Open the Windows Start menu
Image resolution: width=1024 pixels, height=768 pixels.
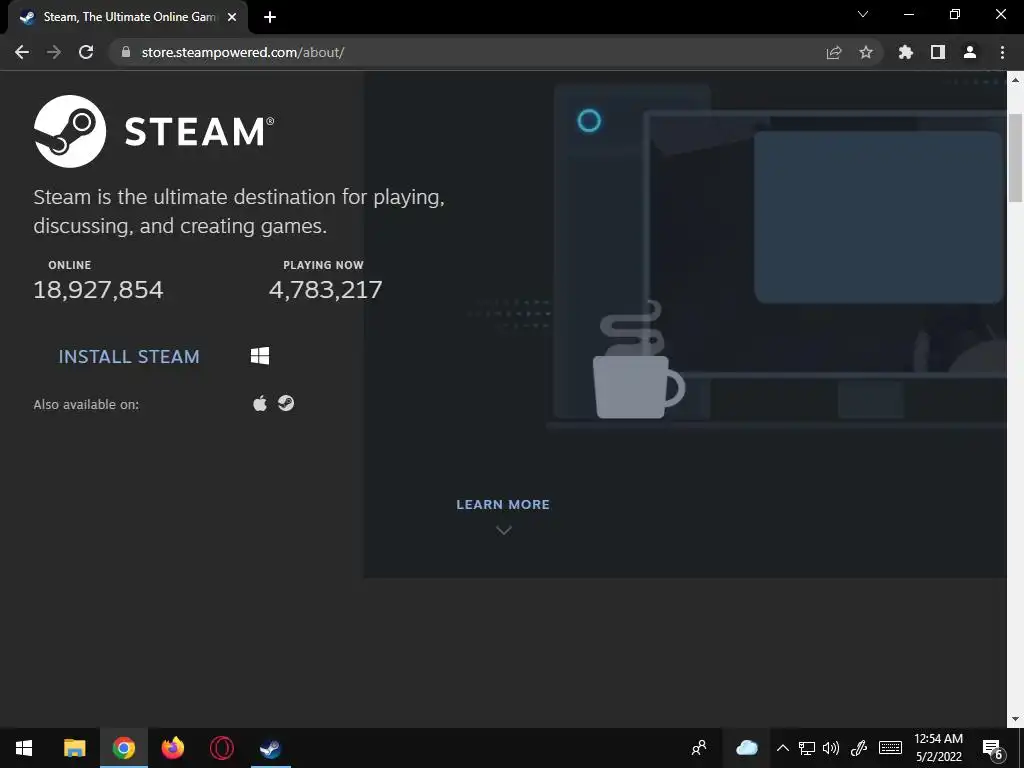(x=24, y=748)
